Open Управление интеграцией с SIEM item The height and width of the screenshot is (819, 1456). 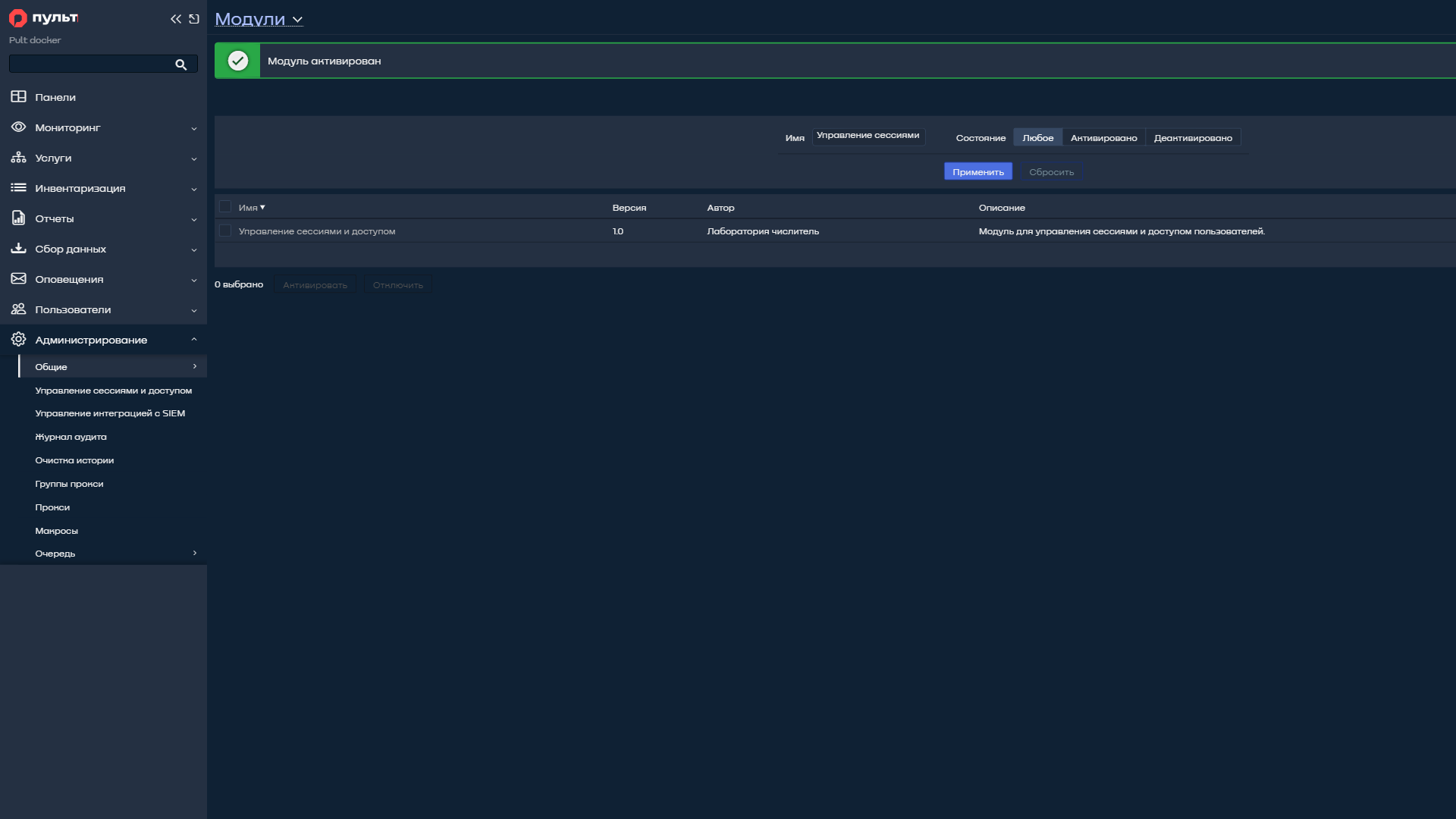pyautogui.click(x=110, y=413)
